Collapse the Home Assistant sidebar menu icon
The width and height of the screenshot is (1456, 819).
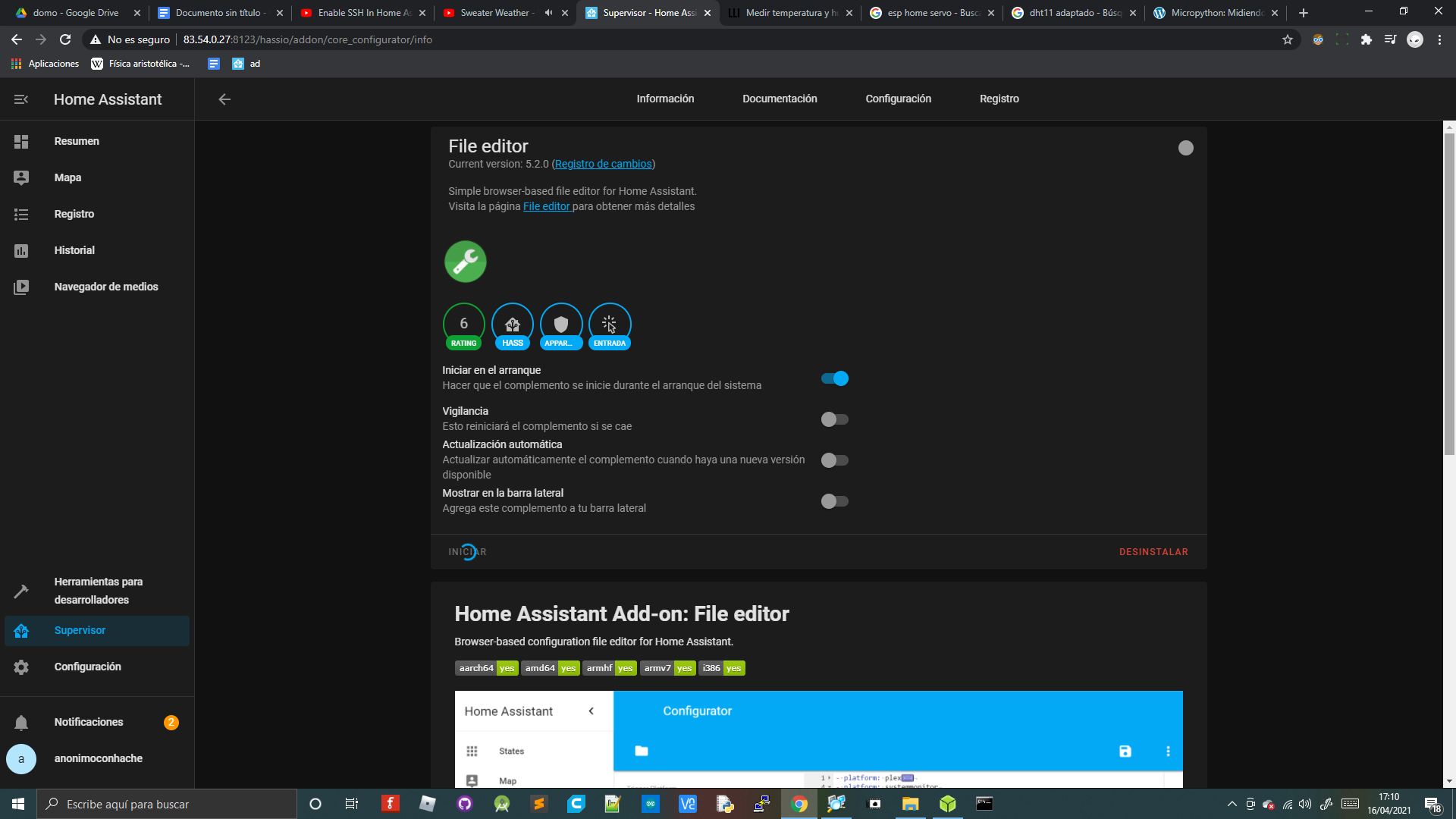click(x=21, y=99)
